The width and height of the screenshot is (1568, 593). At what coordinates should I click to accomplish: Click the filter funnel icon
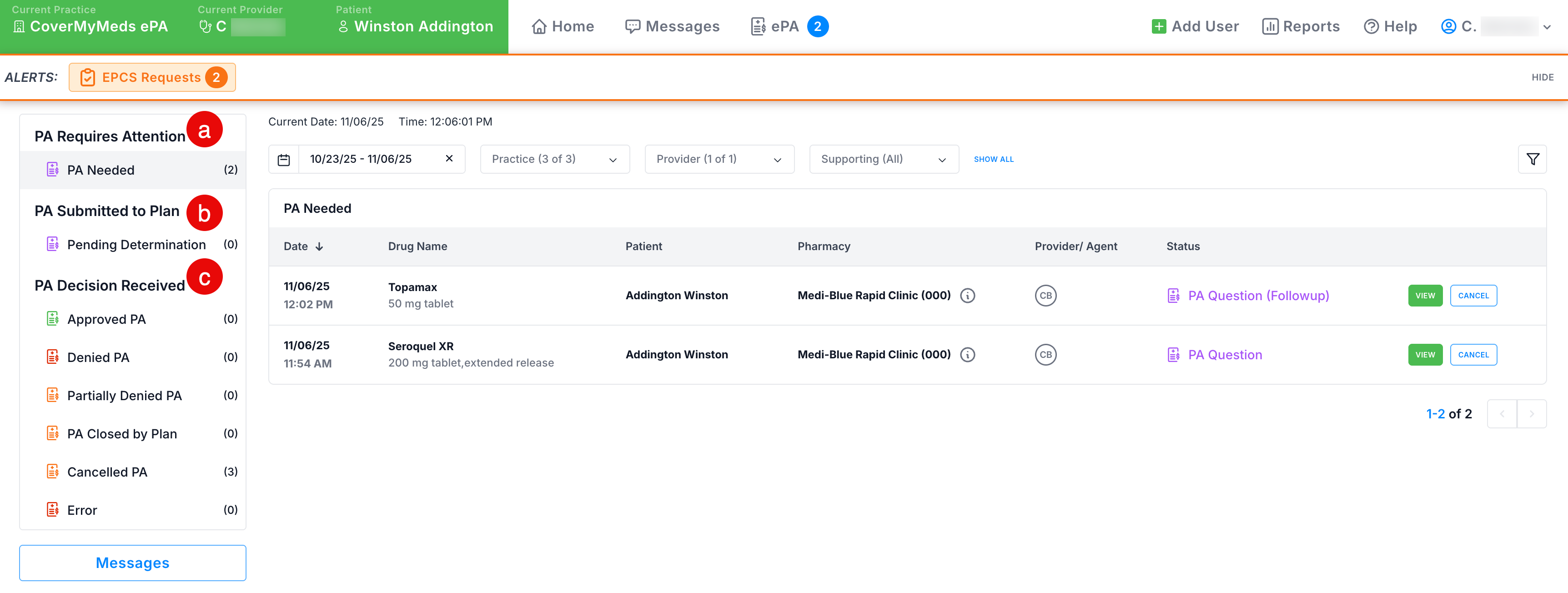[x=1532, y=159]
